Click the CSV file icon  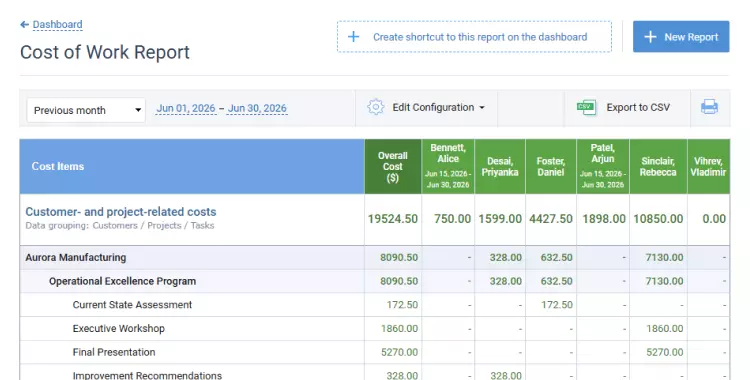click(586, 107)
